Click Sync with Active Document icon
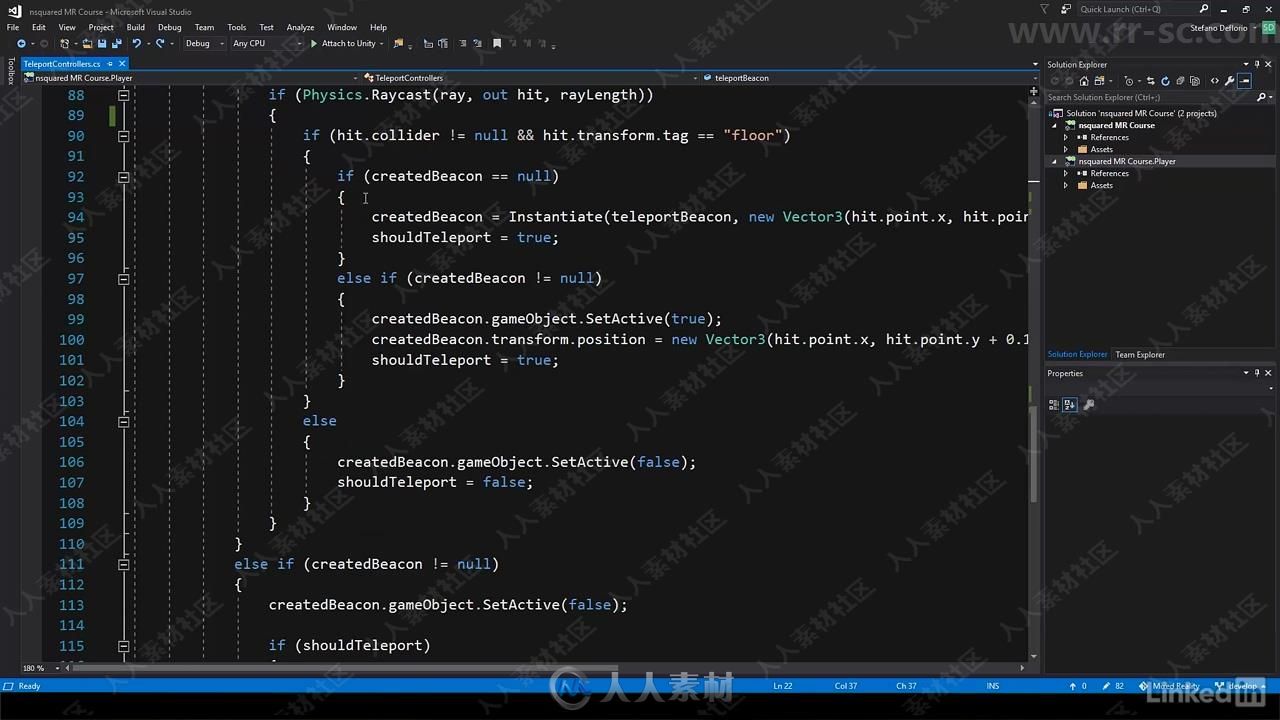 (1151, 81)
